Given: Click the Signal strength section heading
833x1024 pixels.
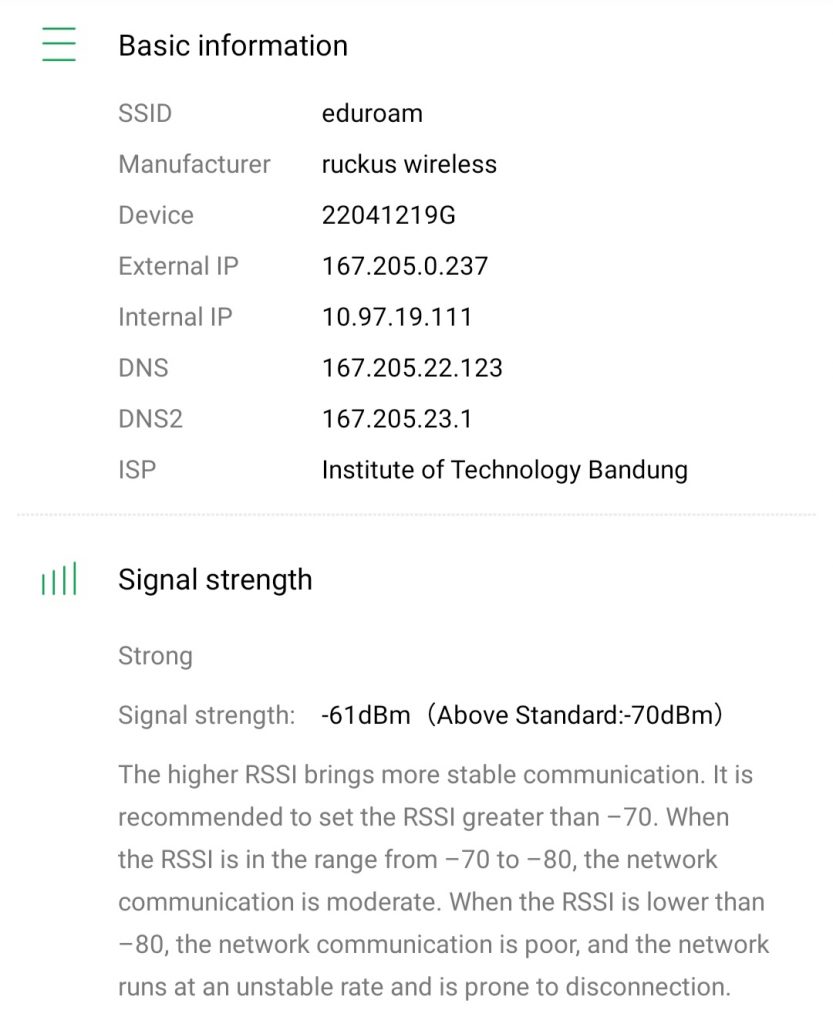Looking at the screenshot, I should coord(215,580).
